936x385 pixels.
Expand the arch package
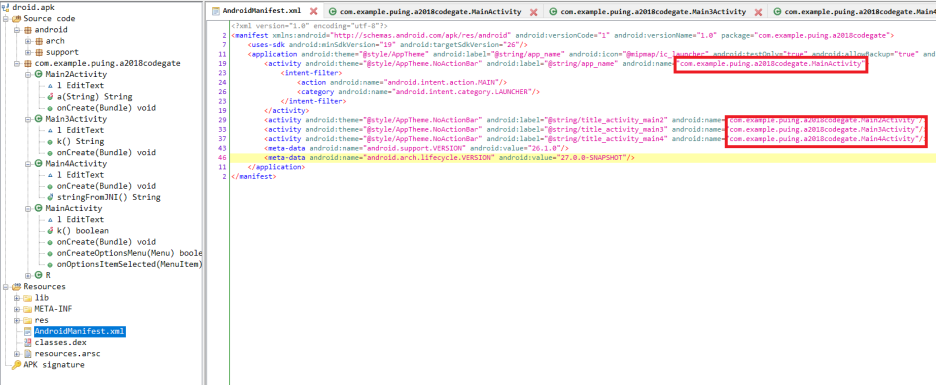[28, 41]
